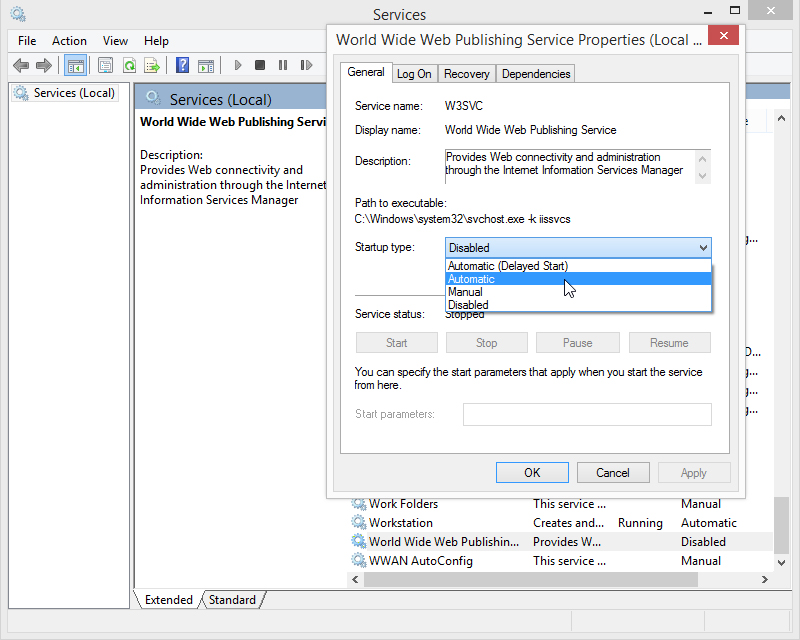The image size is (800, 640).
Task: Click OK in the Properties dialog
Action: point(532,473)
